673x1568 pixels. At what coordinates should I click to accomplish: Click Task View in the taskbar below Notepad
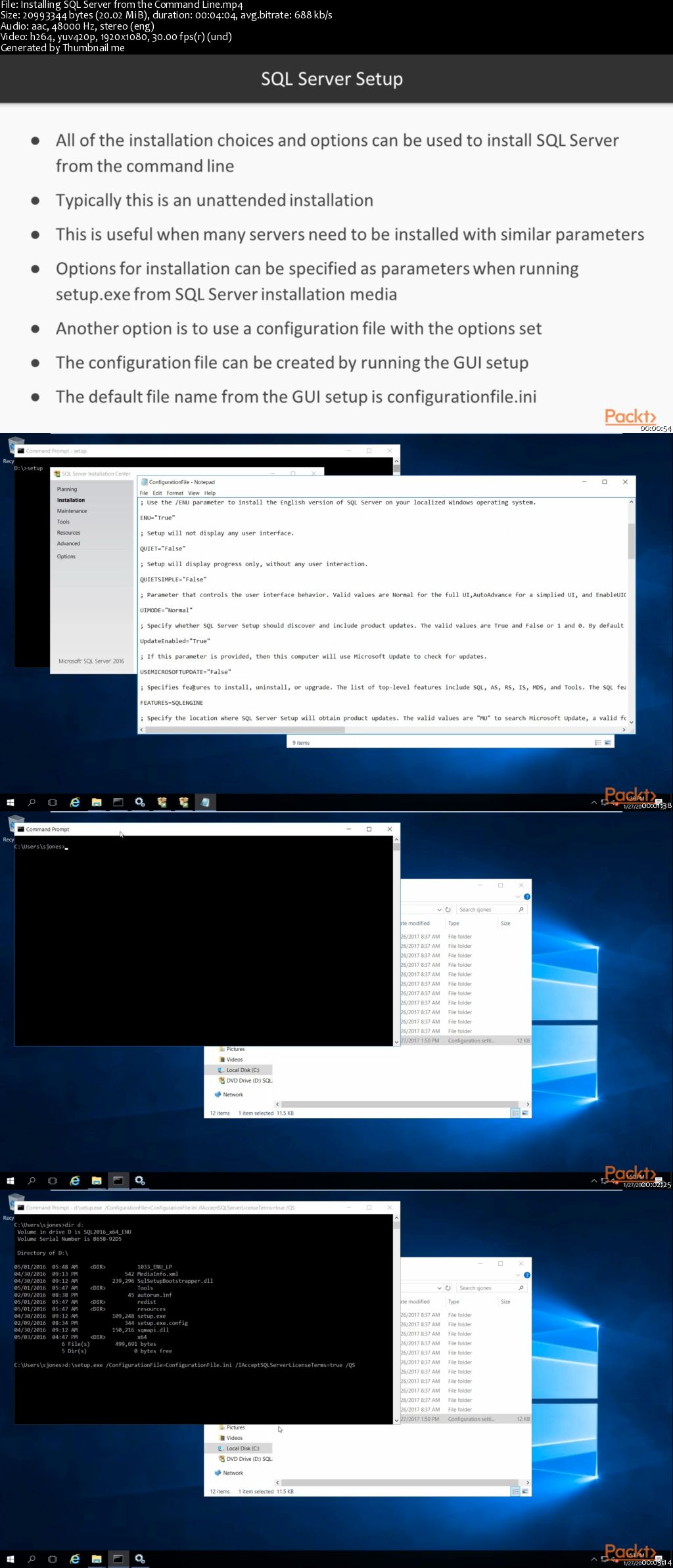(53, 802)
